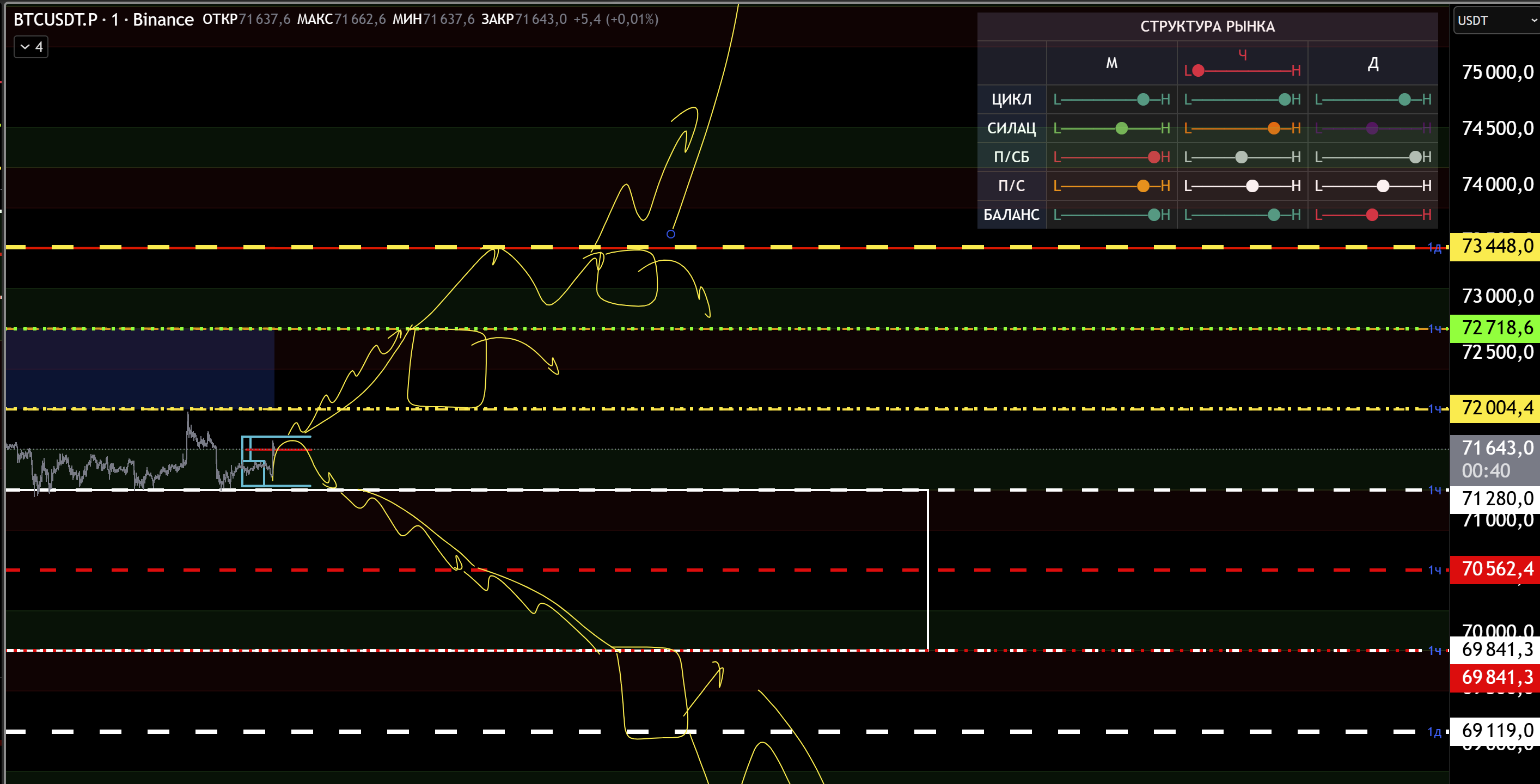
Task: Click the red 70 562,4 price label
Action: click(x=1496, y=569)
